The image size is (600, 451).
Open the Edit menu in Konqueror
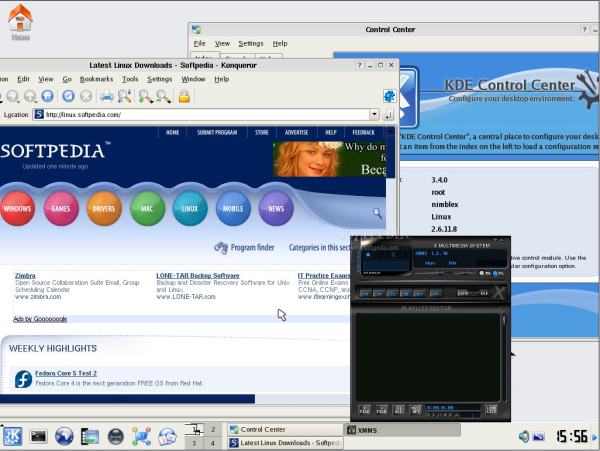pos(23,79)
